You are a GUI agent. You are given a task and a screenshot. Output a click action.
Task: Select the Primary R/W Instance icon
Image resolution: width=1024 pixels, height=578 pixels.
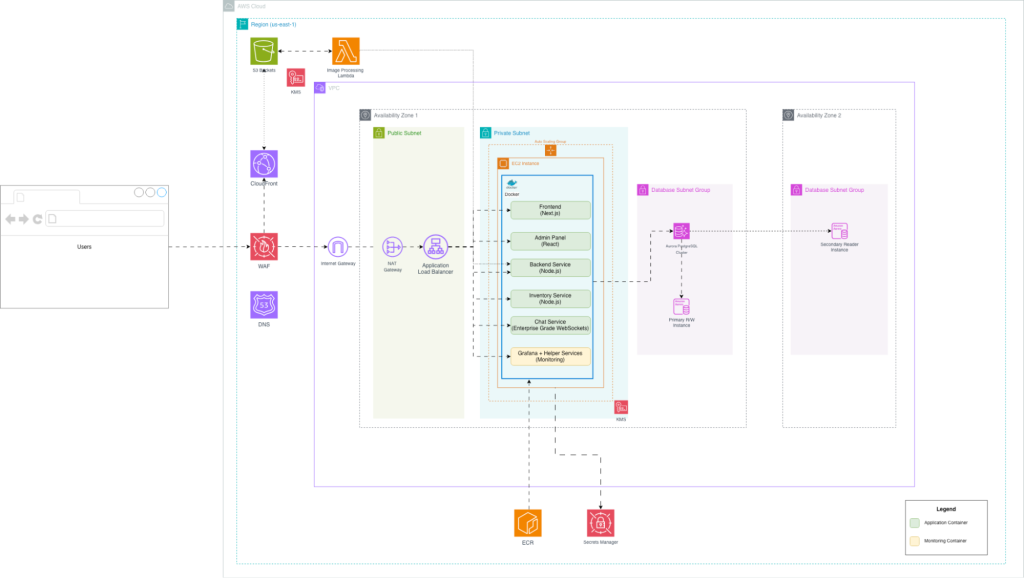point(681,306)
